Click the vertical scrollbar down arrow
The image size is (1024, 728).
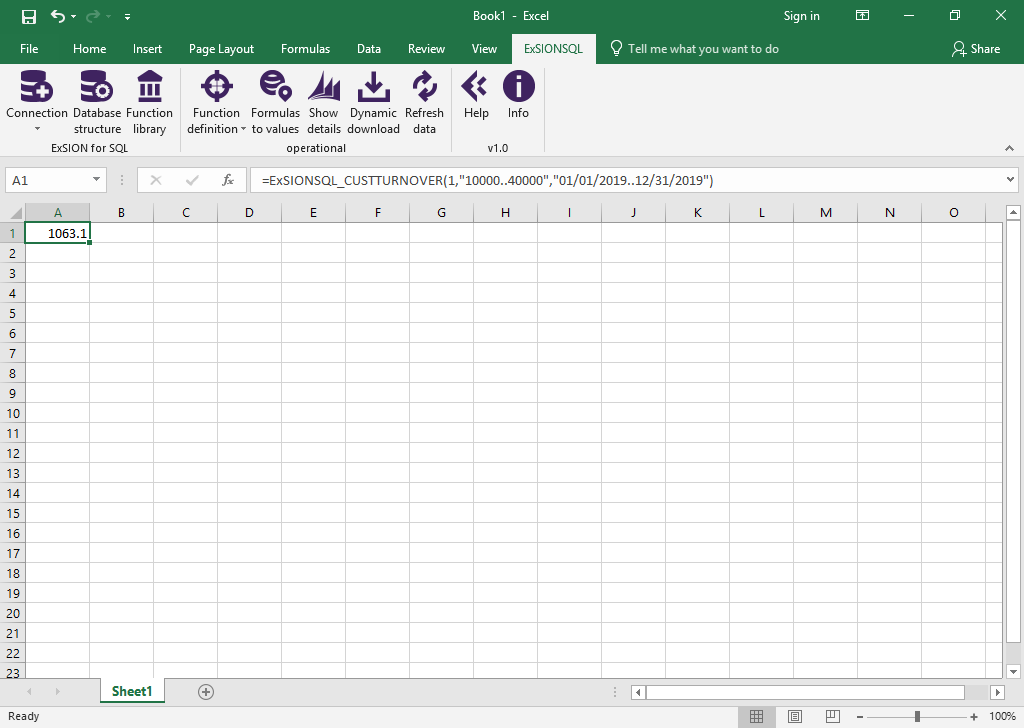(x=1013, y=671)
